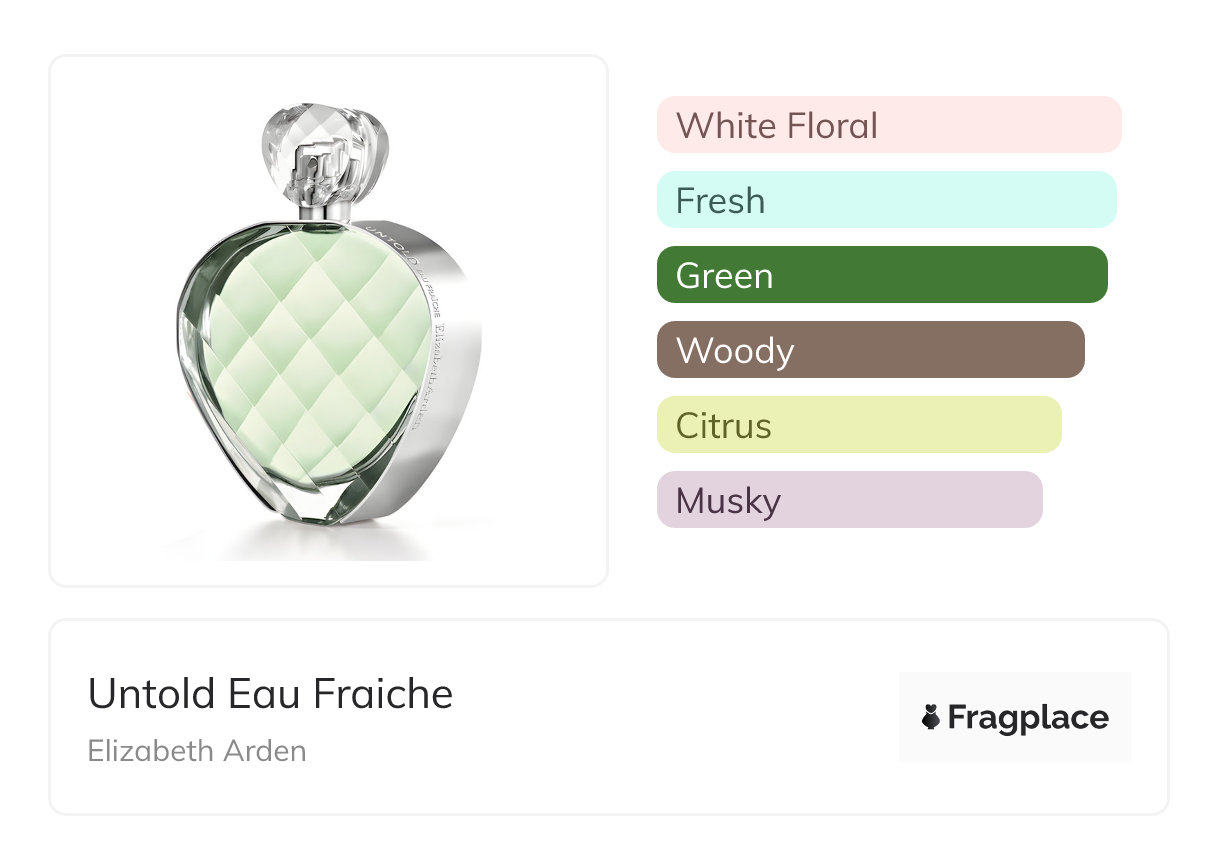Open the Untold Eau Fraiche title

point(270,694)
